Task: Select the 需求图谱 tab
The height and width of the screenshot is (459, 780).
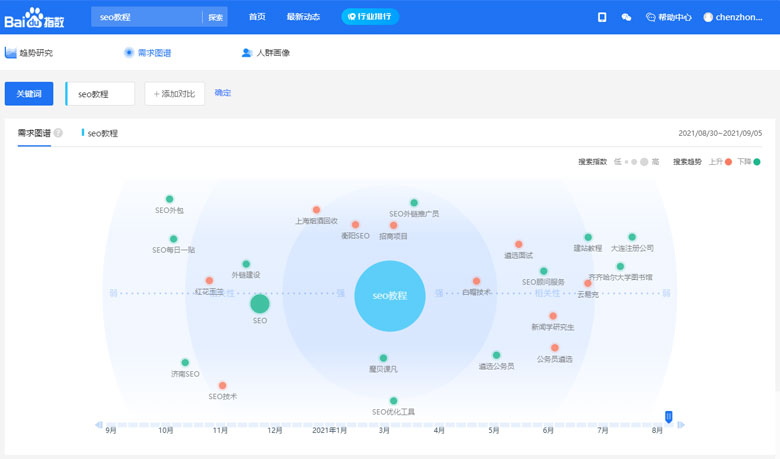Action: pyautogui.click(x=147, y=53)
